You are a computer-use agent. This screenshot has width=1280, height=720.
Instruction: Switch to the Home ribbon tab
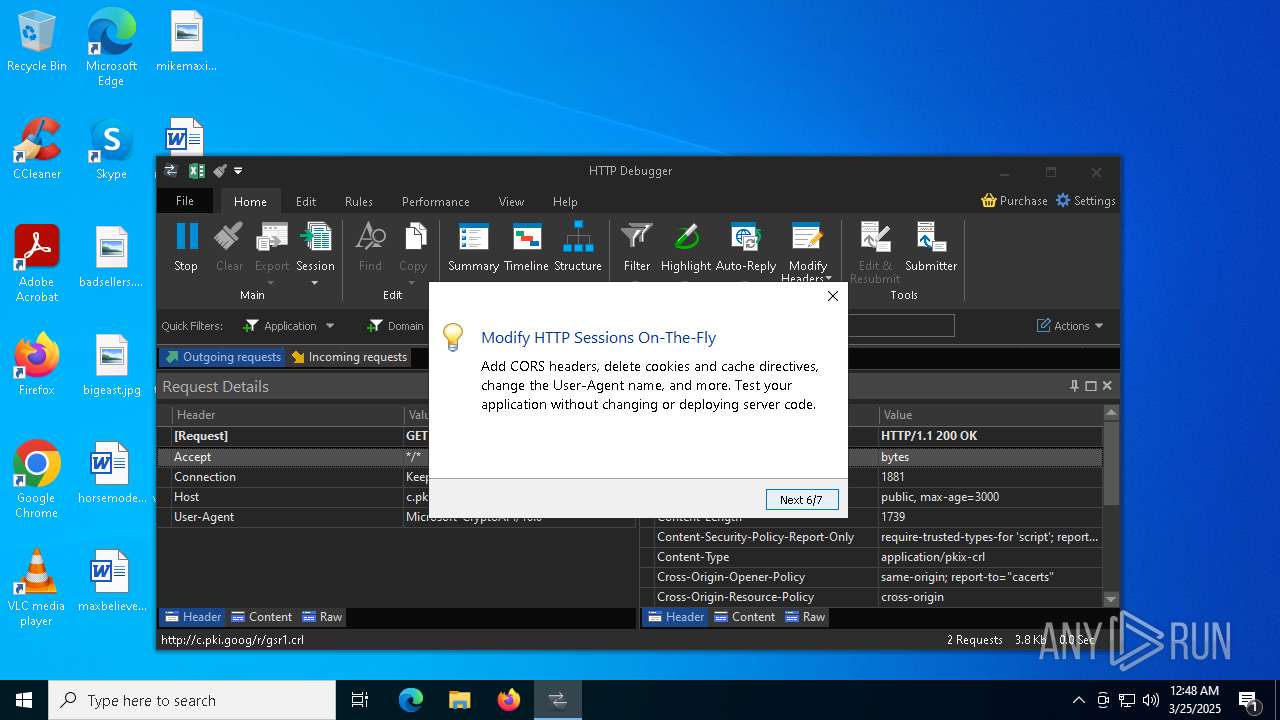click(x=251, y=201)
